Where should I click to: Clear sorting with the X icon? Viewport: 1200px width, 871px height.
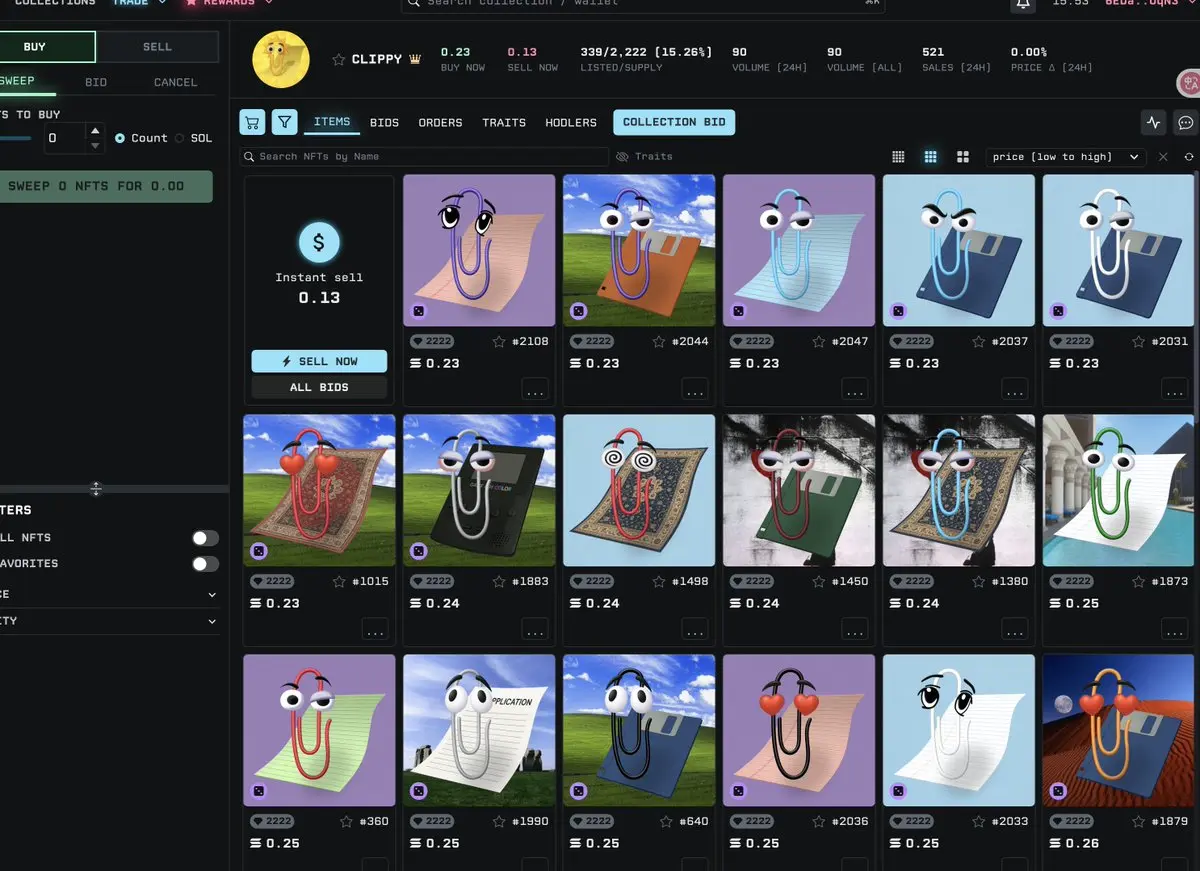(1163, 157)
